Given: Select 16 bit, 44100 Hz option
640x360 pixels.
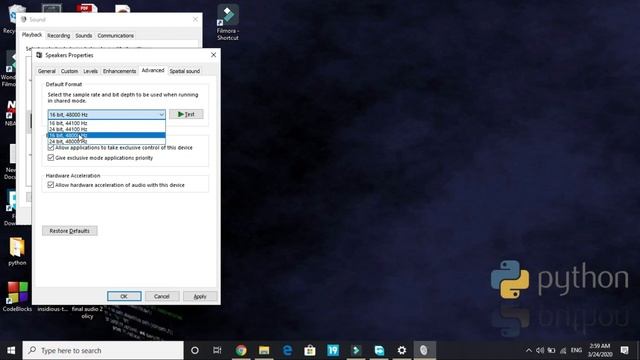Looking at the screenshot, I should [107, 123].
